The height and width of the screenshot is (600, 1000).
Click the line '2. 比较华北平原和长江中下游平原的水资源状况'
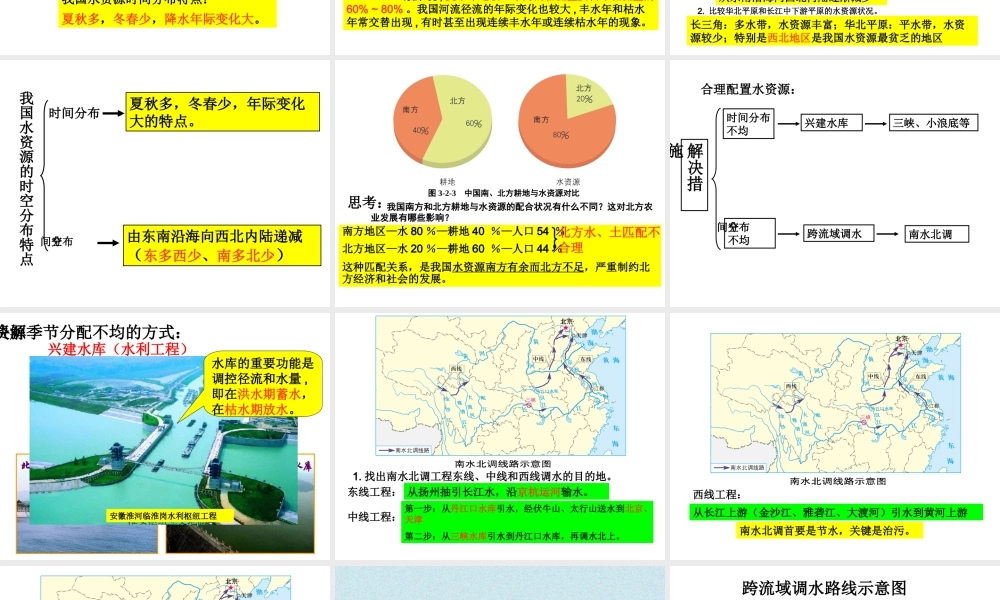pos(787,11)
